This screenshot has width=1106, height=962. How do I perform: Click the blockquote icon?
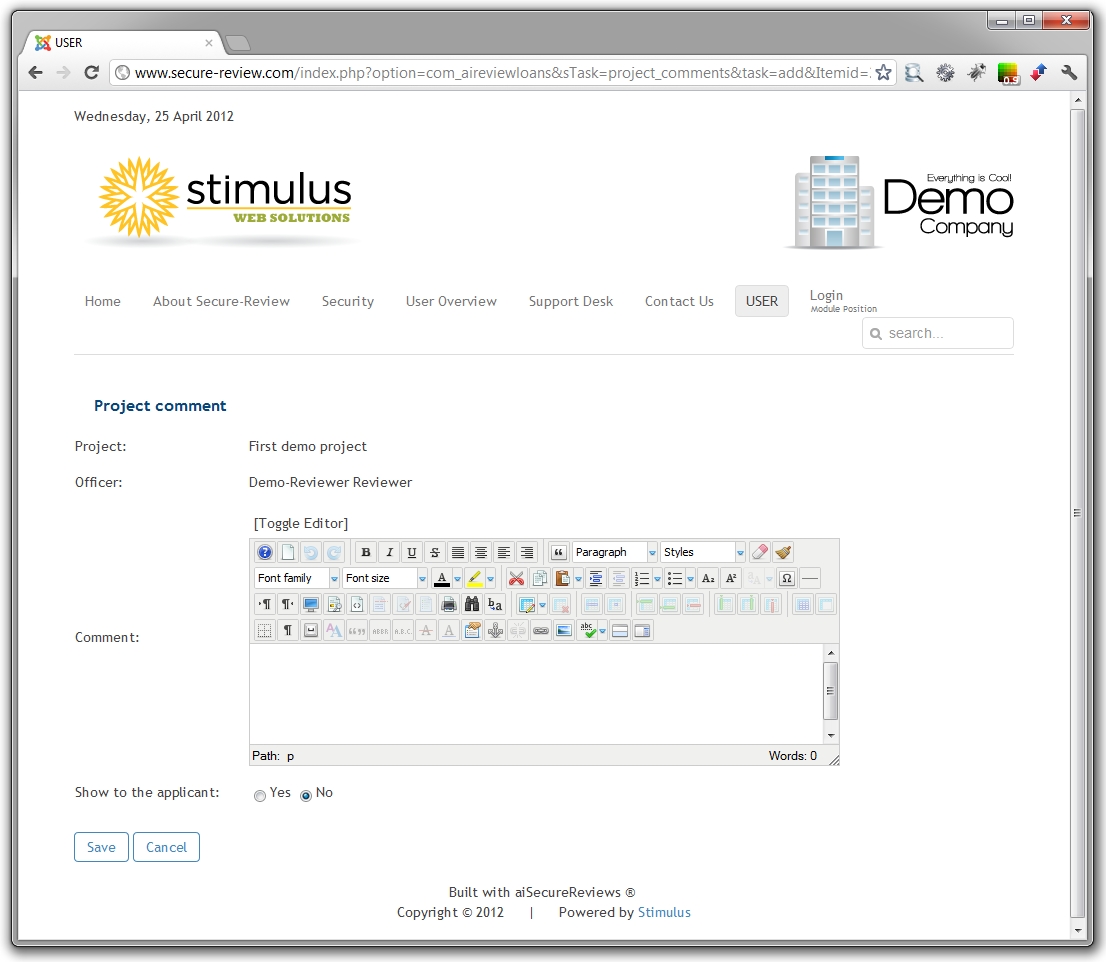559,552
